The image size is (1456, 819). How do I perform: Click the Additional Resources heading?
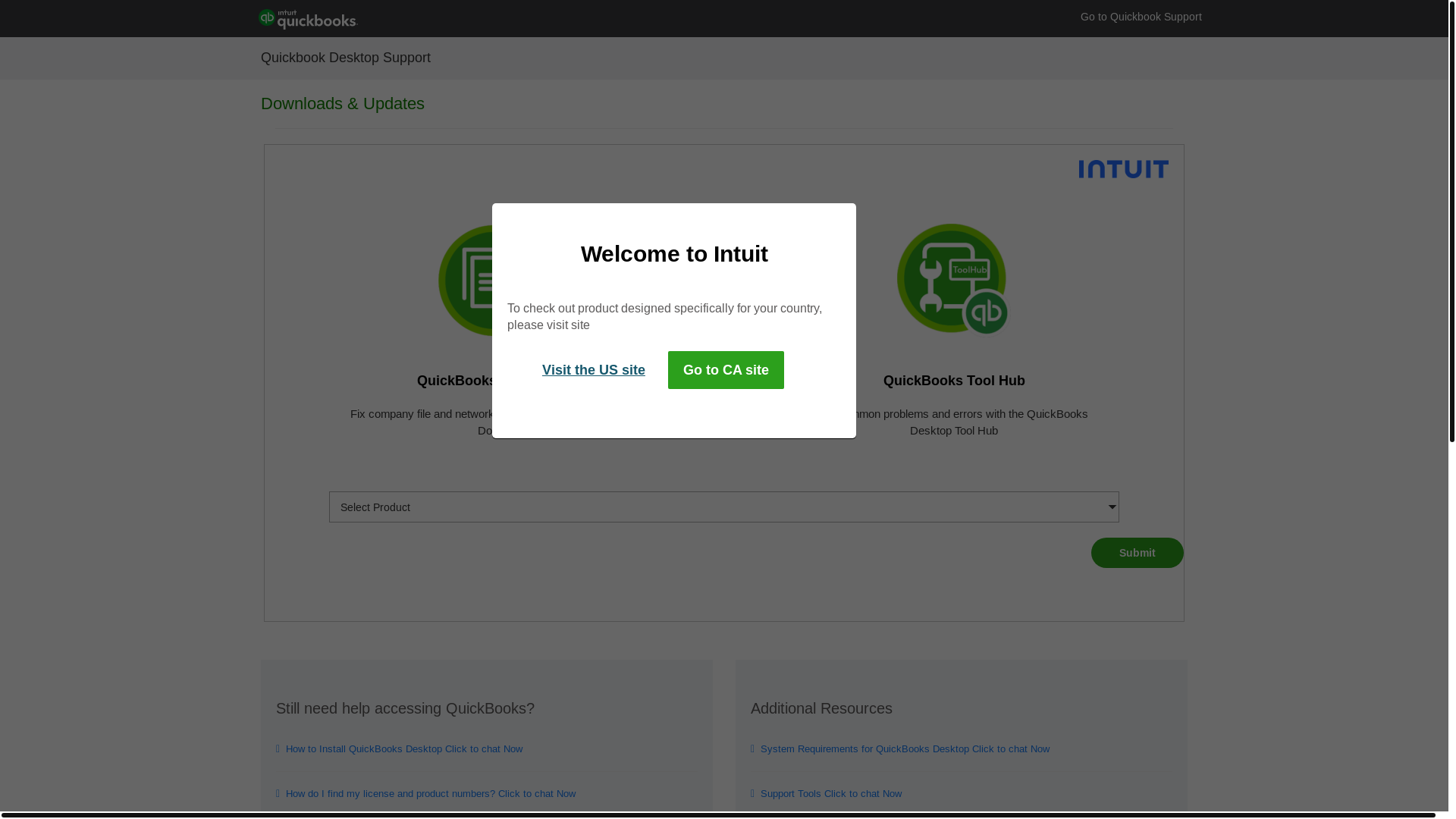[x=821, y=708]
